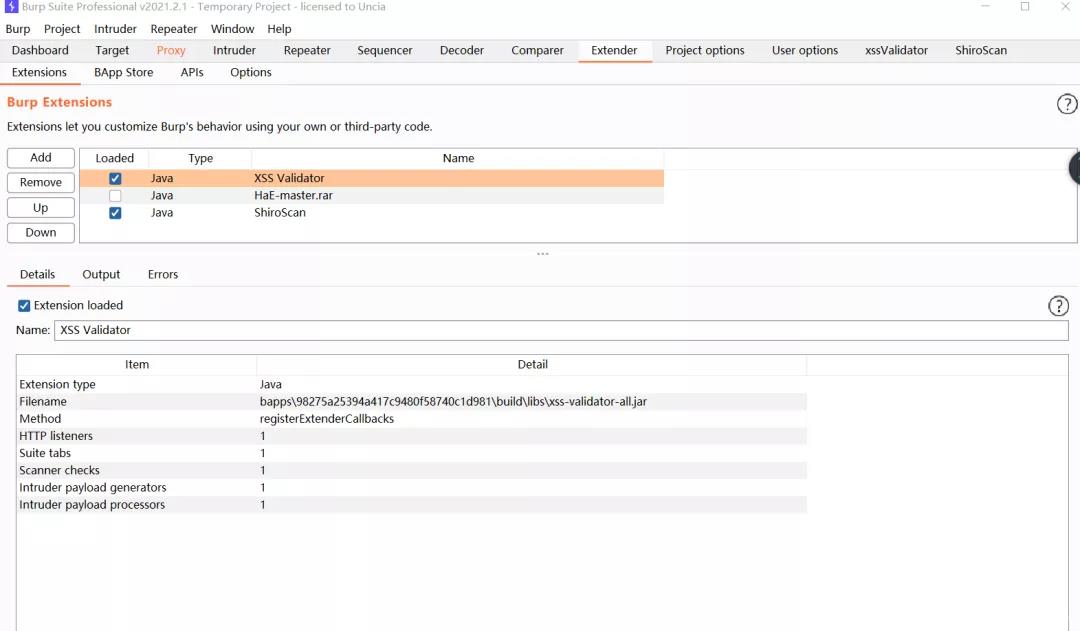The image size is (1080, 631).
Task: Switch to the Comparer tab
Action: (x=537, y=50)
